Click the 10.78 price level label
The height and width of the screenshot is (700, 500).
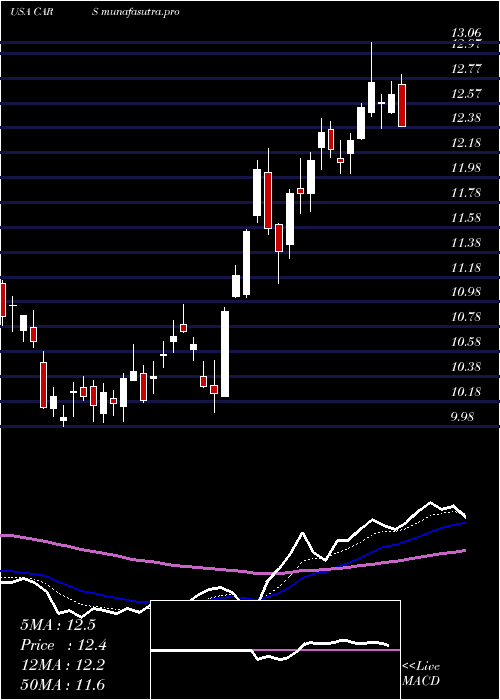[466, 317]
